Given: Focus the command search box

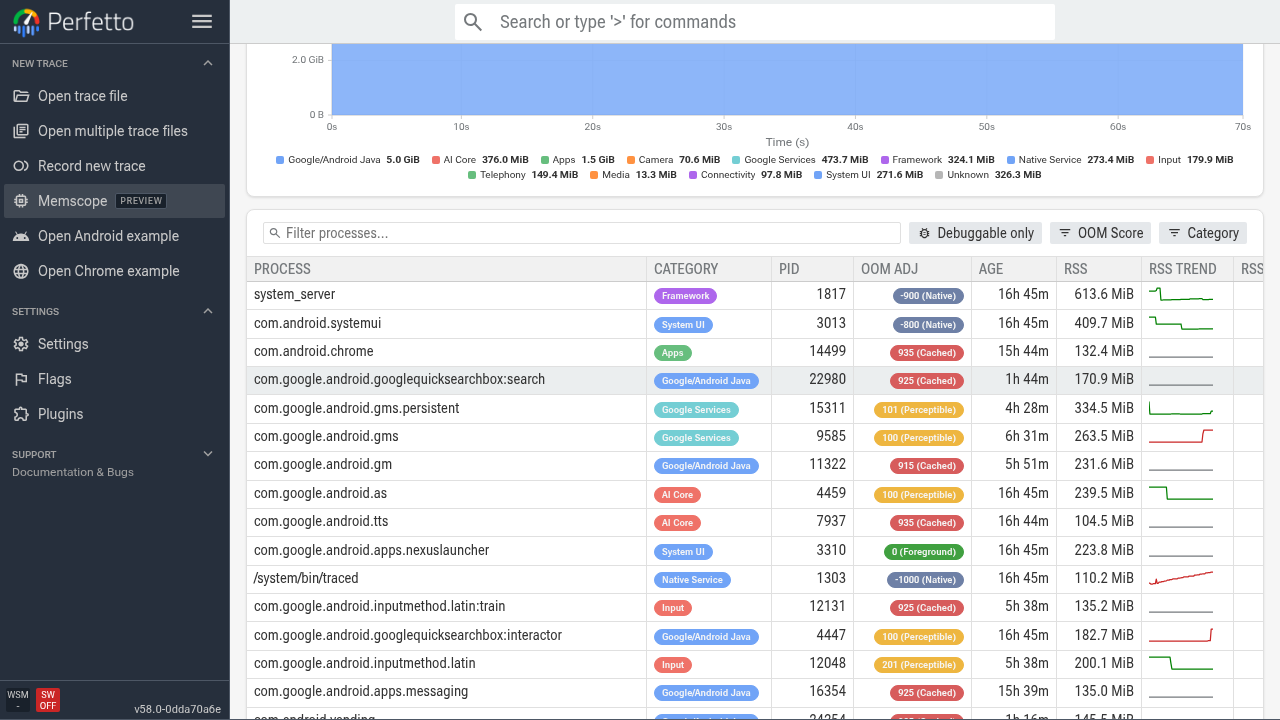Looking at the screenshot, I should (755, 22).
